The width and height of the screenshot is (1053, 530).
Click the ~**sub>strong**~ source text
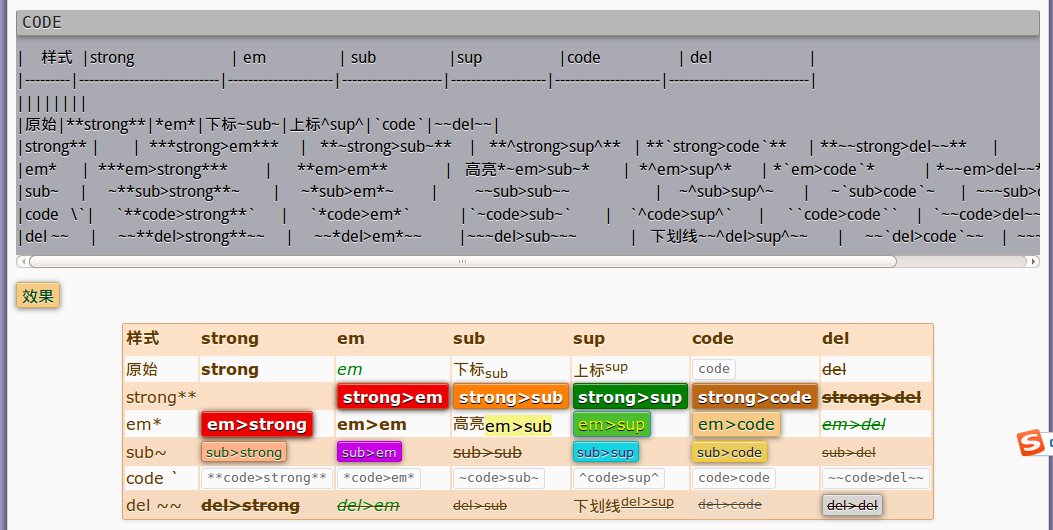[x=173, y=192]
